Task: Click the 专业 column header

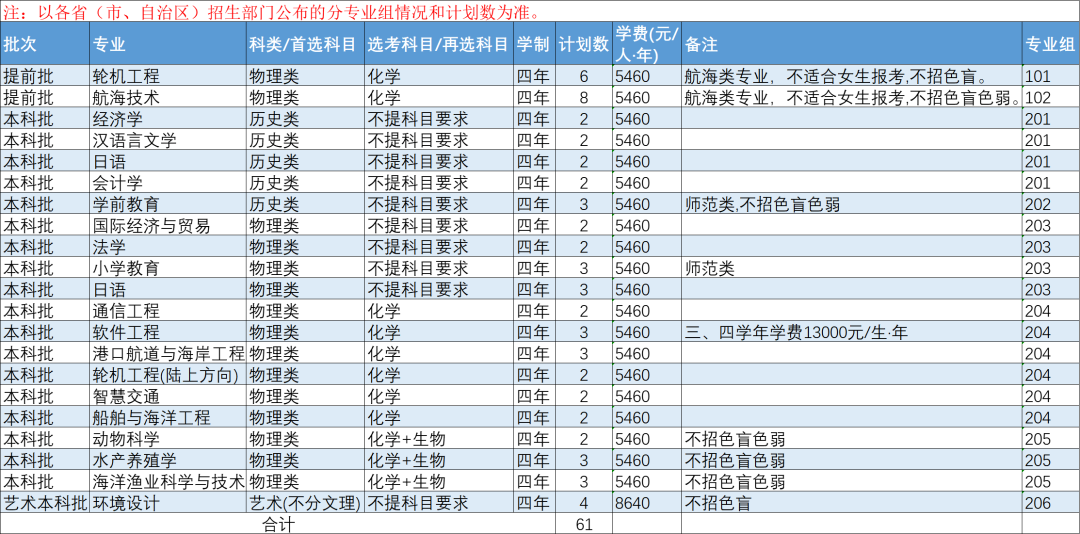Action: [168, 43]
